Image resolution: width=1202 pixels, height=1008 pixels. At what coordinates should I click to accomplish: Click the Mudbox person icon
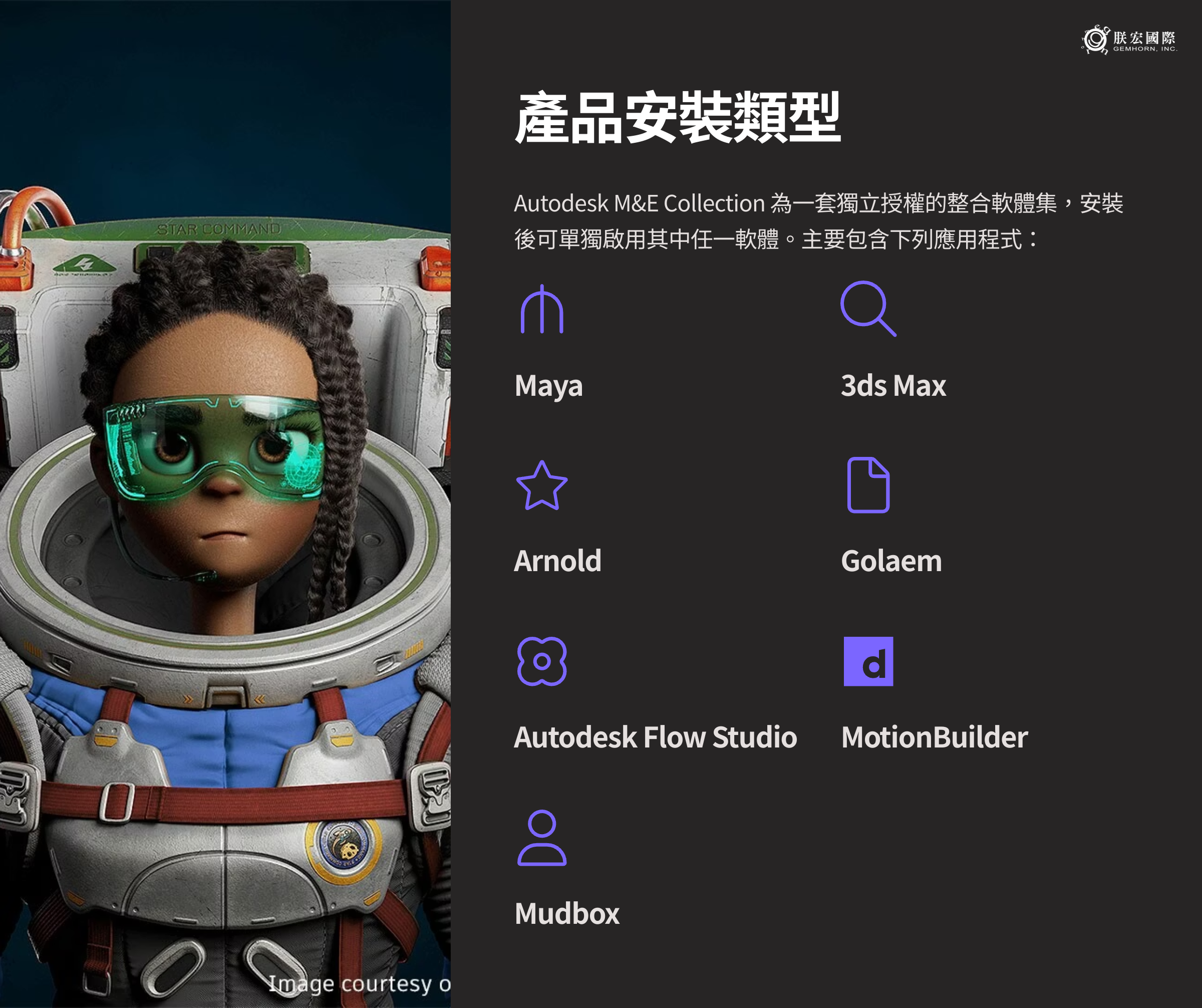tap(541, 838)
